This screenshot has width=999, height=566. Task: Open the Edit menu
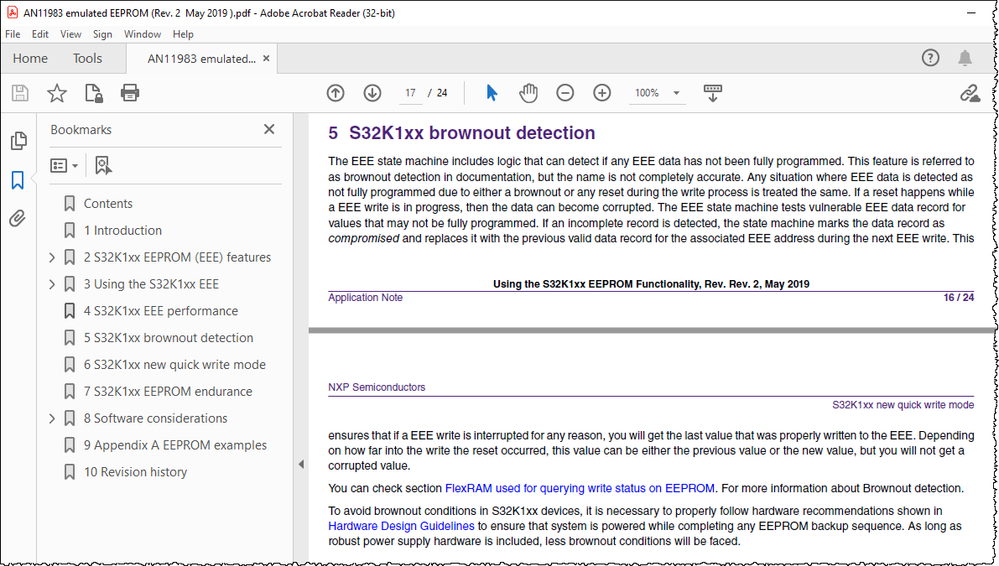tap(40, 34)
